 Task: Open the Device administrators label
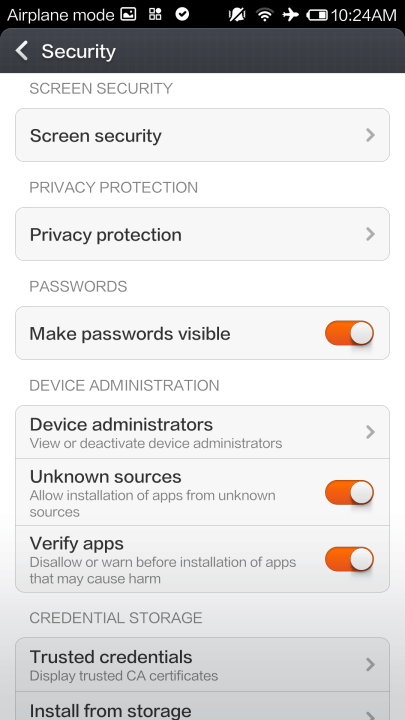(121, 424)
